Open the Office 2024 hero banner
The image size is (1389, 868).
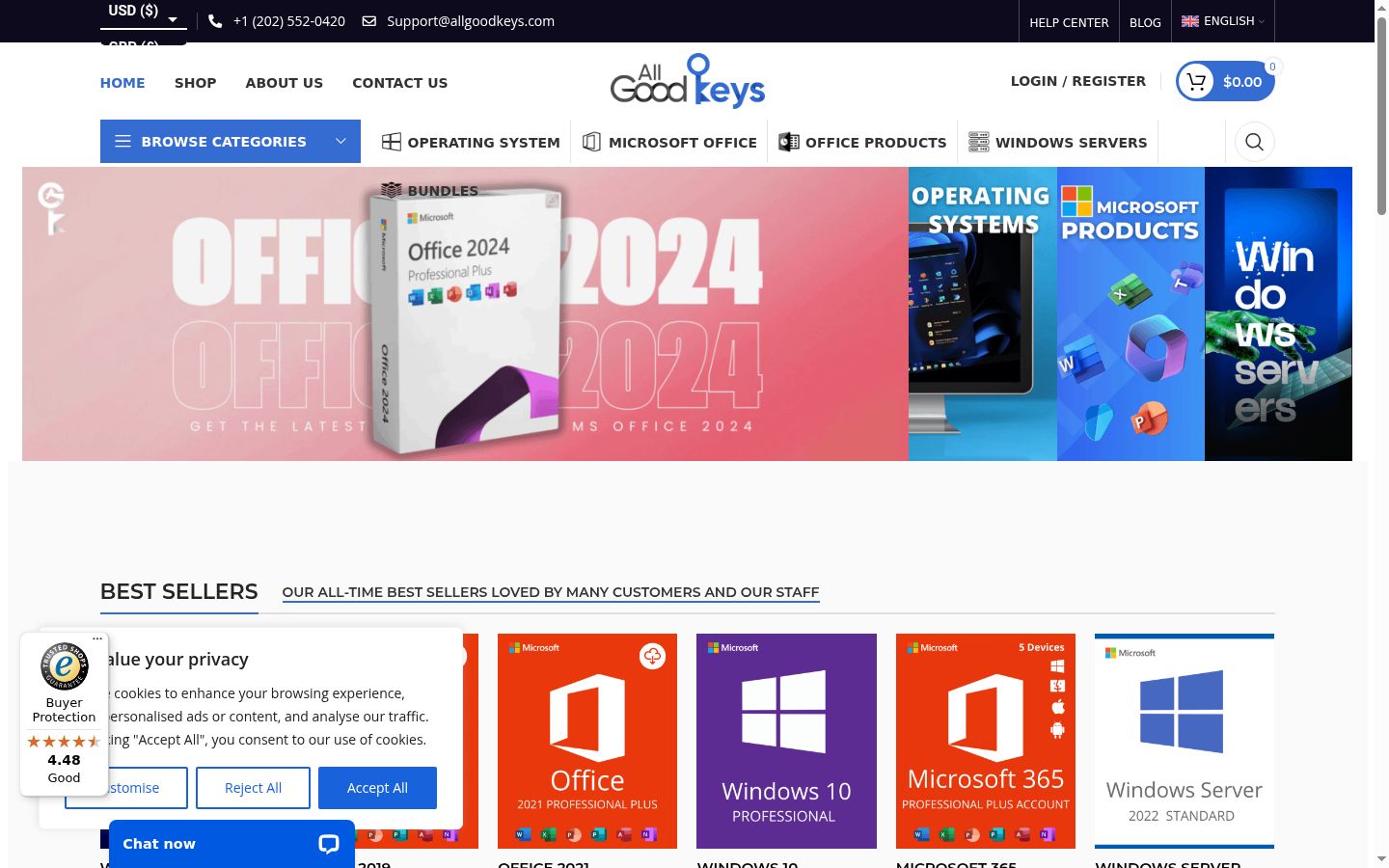pos(465,313)
